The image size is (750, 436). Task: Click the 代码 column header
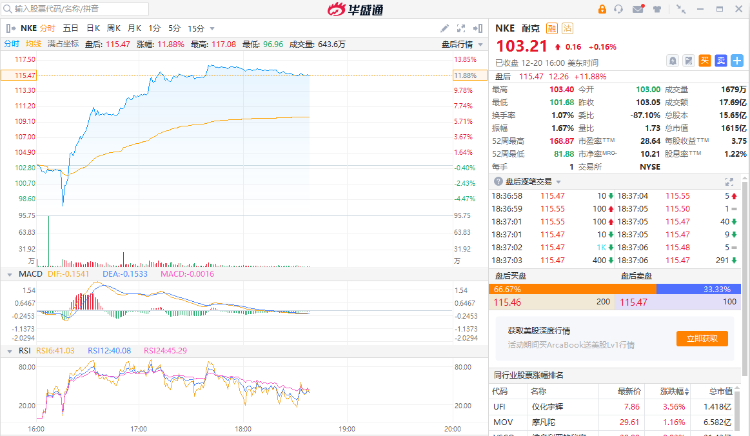point(500,392)
